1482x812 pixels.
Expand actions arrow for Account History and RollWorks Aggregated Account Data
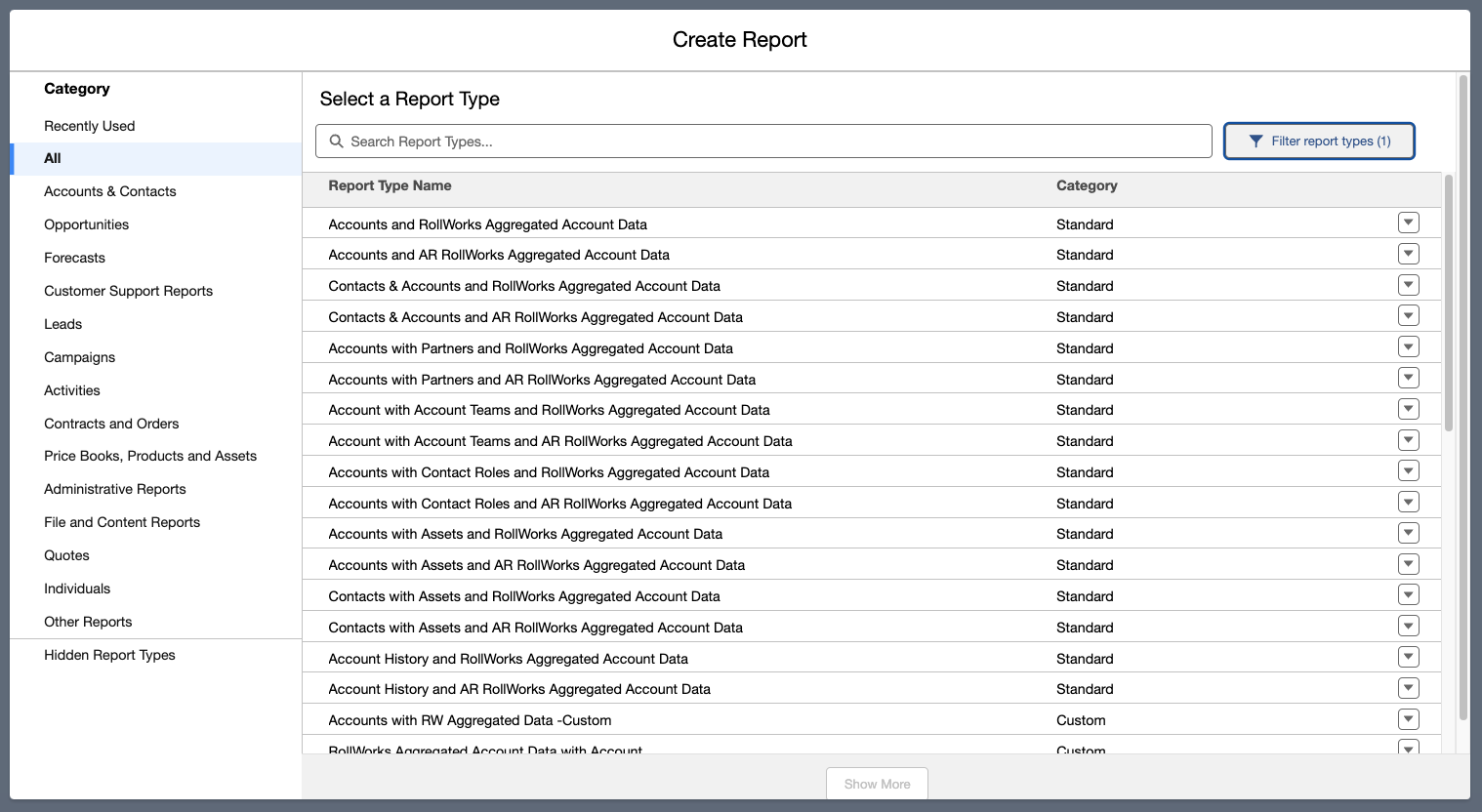[x=1408, y=657]
